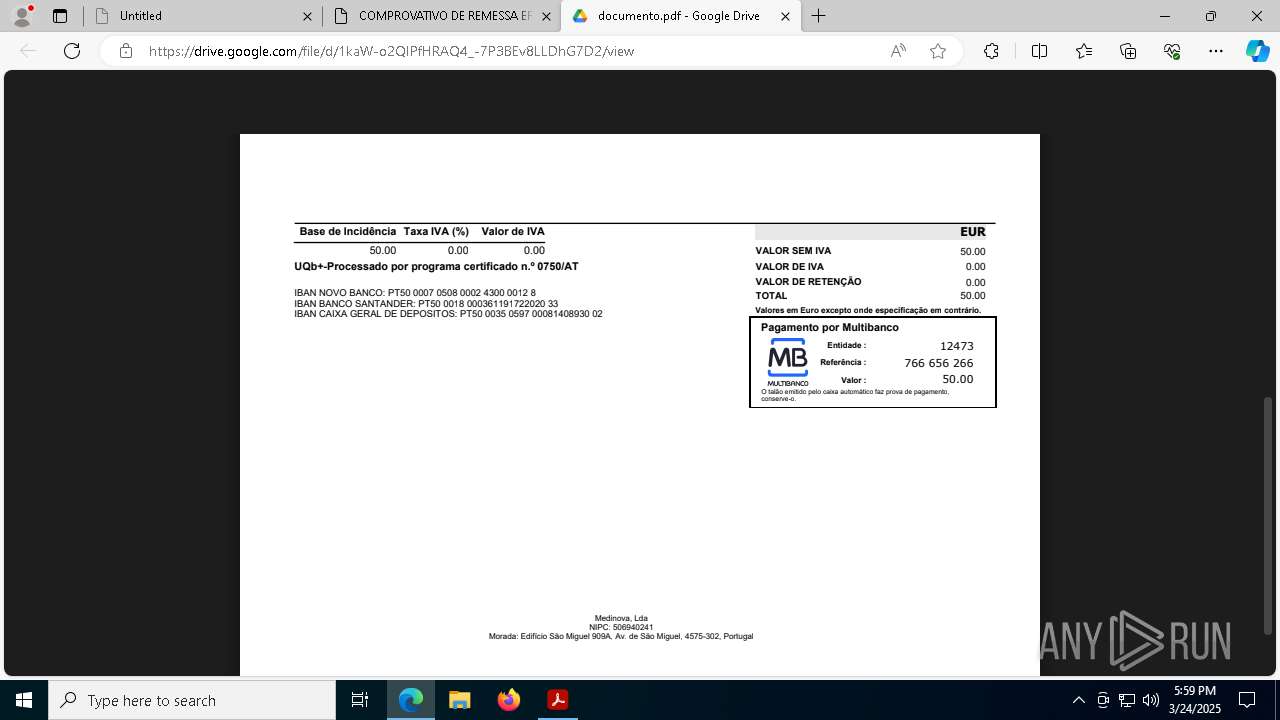Select the IBAN NOVO BANCO line

click(415, 293)
